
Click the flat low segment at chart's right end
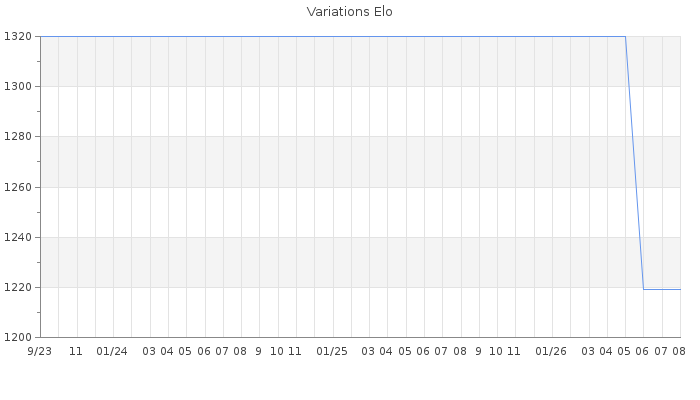[x=662, y=289]
